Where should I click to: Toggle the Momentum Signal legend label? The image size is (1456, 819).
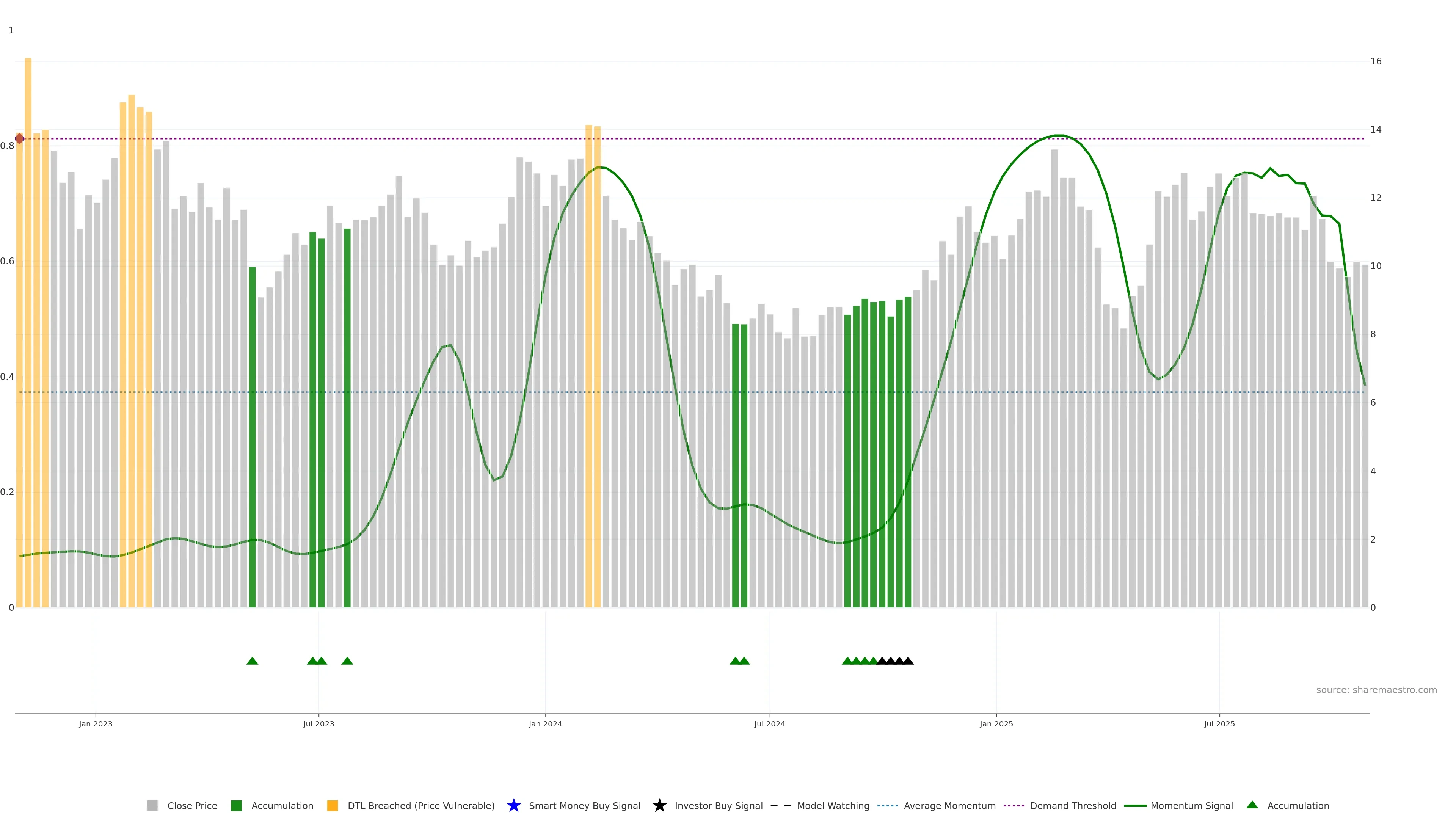point(1191,805)
